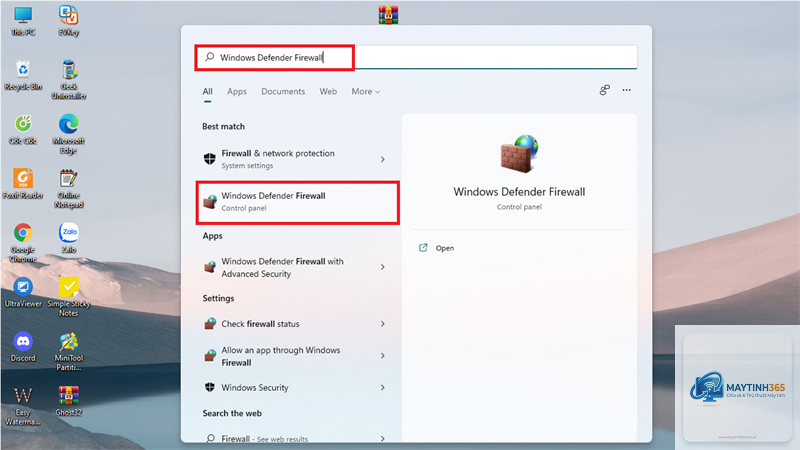Open Windows Defender Firewall with Advanced Security
The width and height of the screenshot is (800, 450).
[297, 267]
